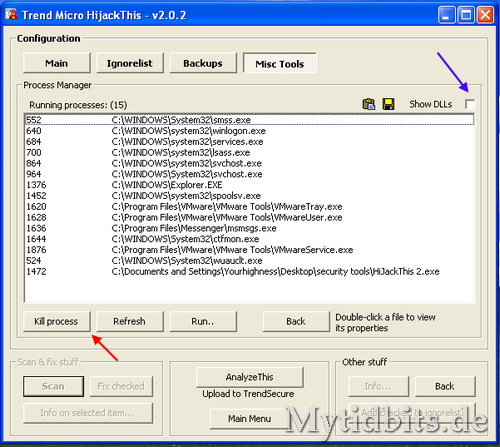The height and width of the screenshot is (447, 500).
Task: Click Info on selected item button
Action: [88, 413]
